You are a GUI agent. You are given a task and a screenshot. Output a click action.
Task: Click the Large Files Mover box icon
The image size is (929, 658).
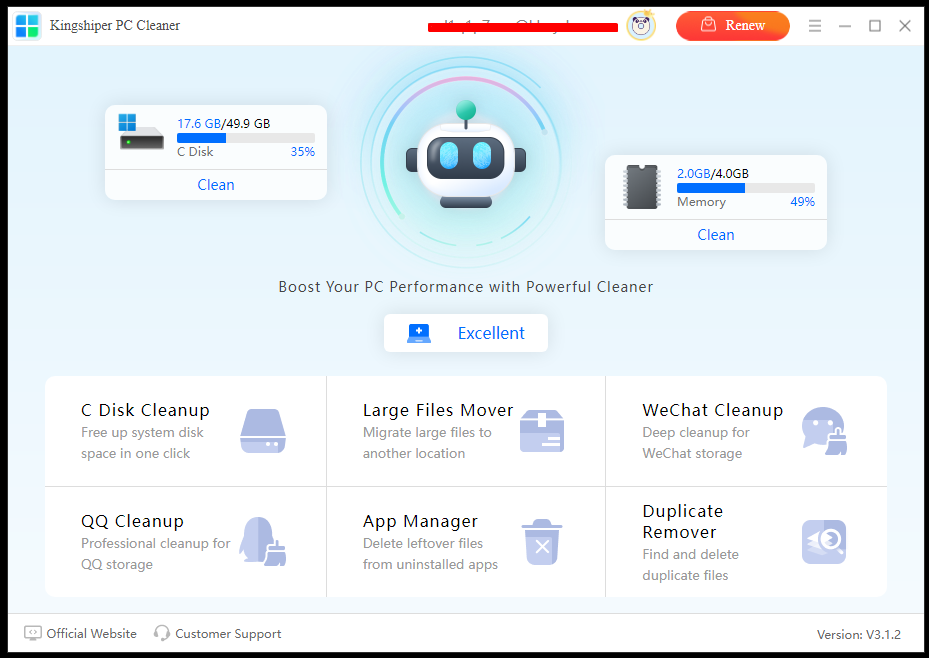pos(542,431)
